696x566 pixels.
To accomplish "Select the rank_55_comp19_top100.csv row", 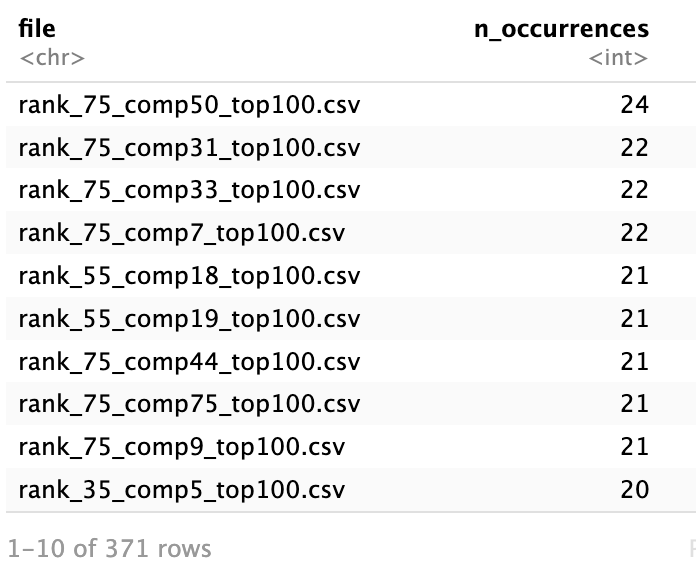I will (x=189, y=319).
